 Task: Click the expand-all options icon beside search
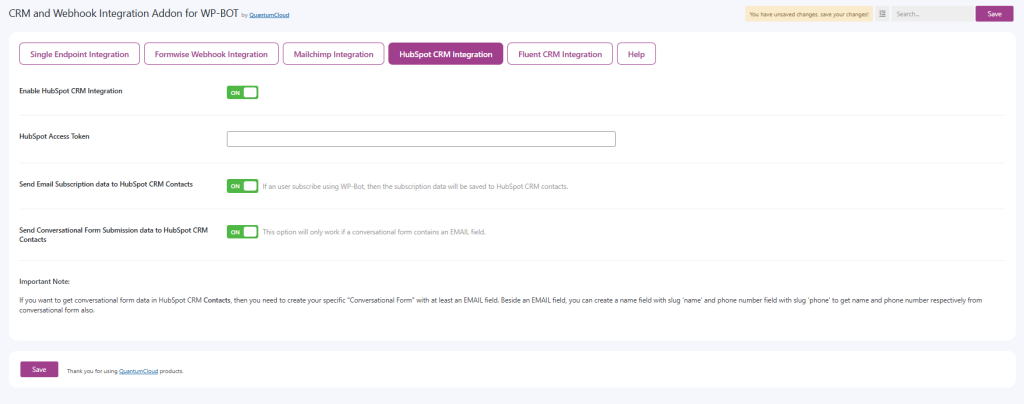pyautogui.click(x=882, y=14)
